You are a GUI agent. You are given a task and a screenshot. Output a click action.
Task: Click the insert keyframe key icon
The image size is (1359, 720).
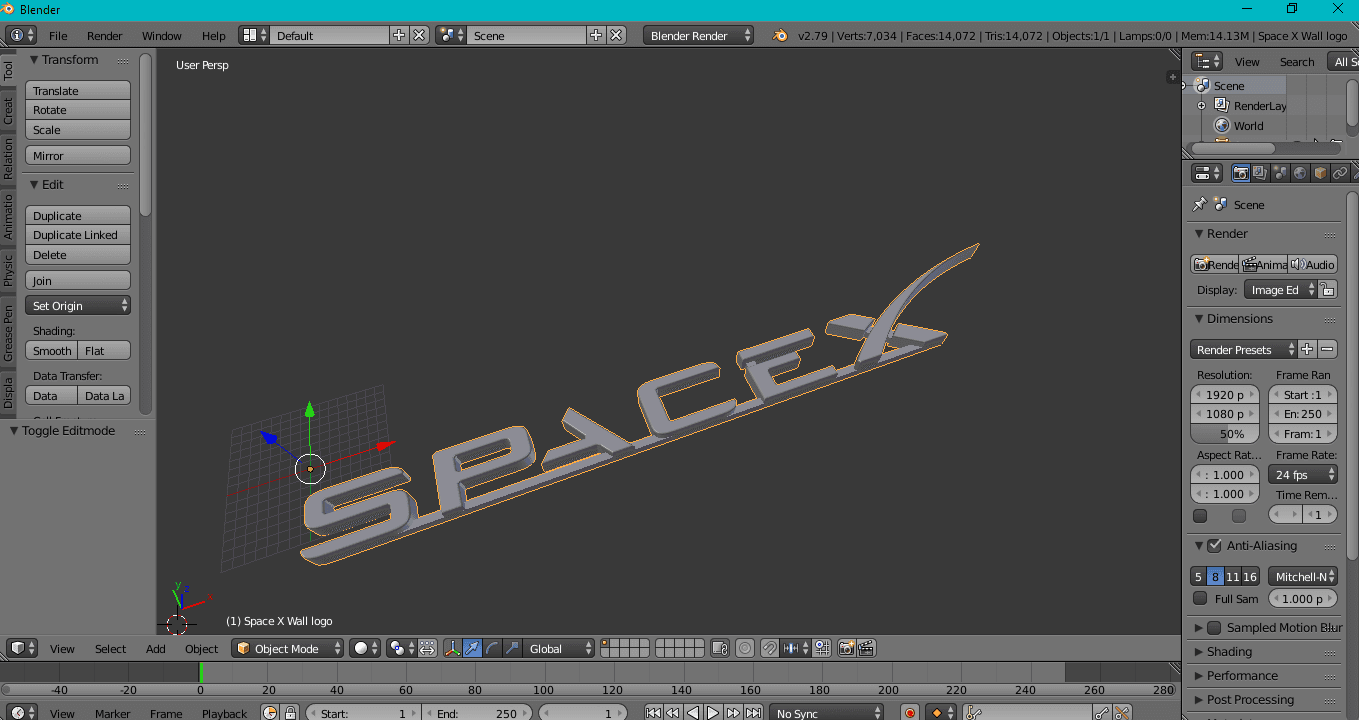(x=1101, y=713)
